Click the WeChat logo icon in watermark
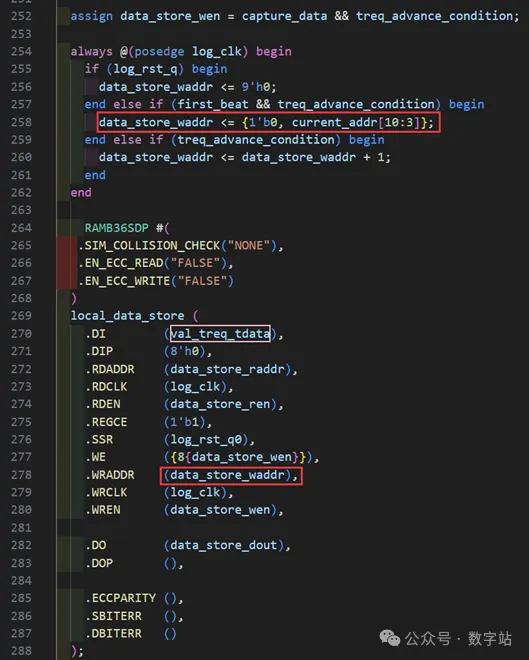This screenshot has width=529, height=660. 389,638
